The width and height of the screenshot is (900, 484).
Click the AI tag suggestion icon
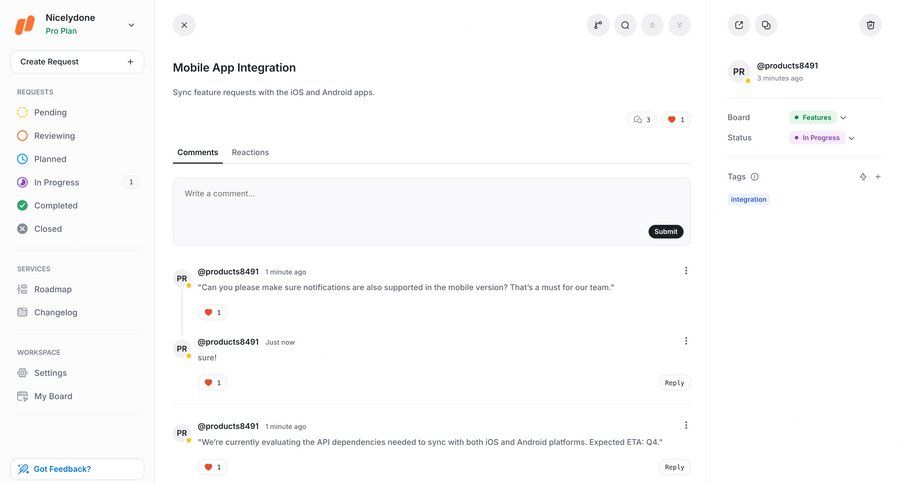click(x=863, y=177)
